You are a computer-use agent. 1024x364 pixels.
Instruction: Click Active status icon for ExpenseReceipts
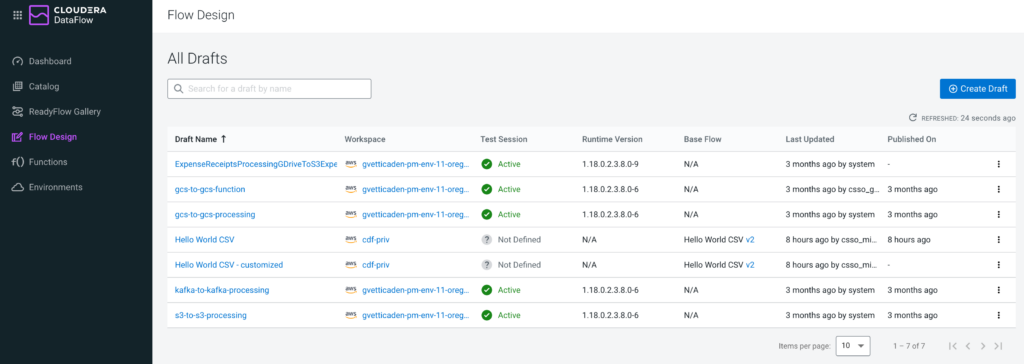(x=487, y=164)
